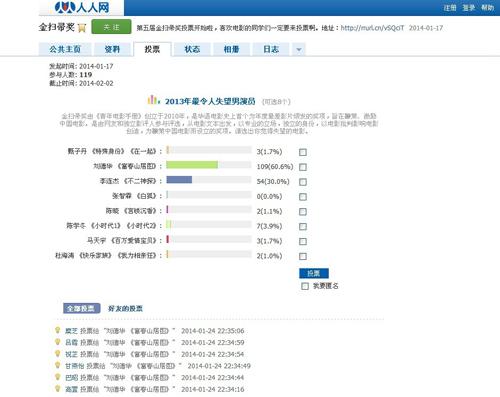Click the green 60.6% progress bar
Image resolution: width=500 pixels, height=397 pixels.
[x=192, y=165]
